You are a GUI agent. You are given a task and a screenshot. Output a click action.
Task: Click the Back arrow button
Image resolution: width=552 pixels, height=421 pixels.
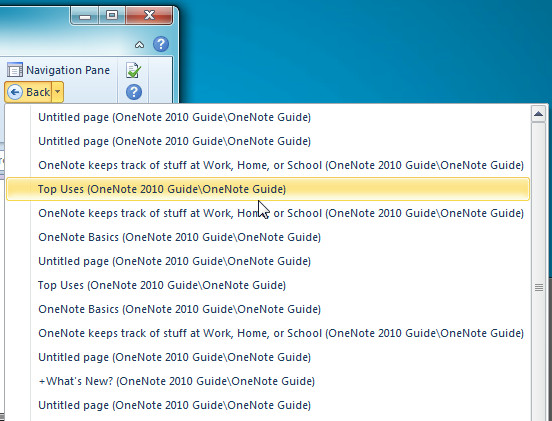(x=29, y=92)
